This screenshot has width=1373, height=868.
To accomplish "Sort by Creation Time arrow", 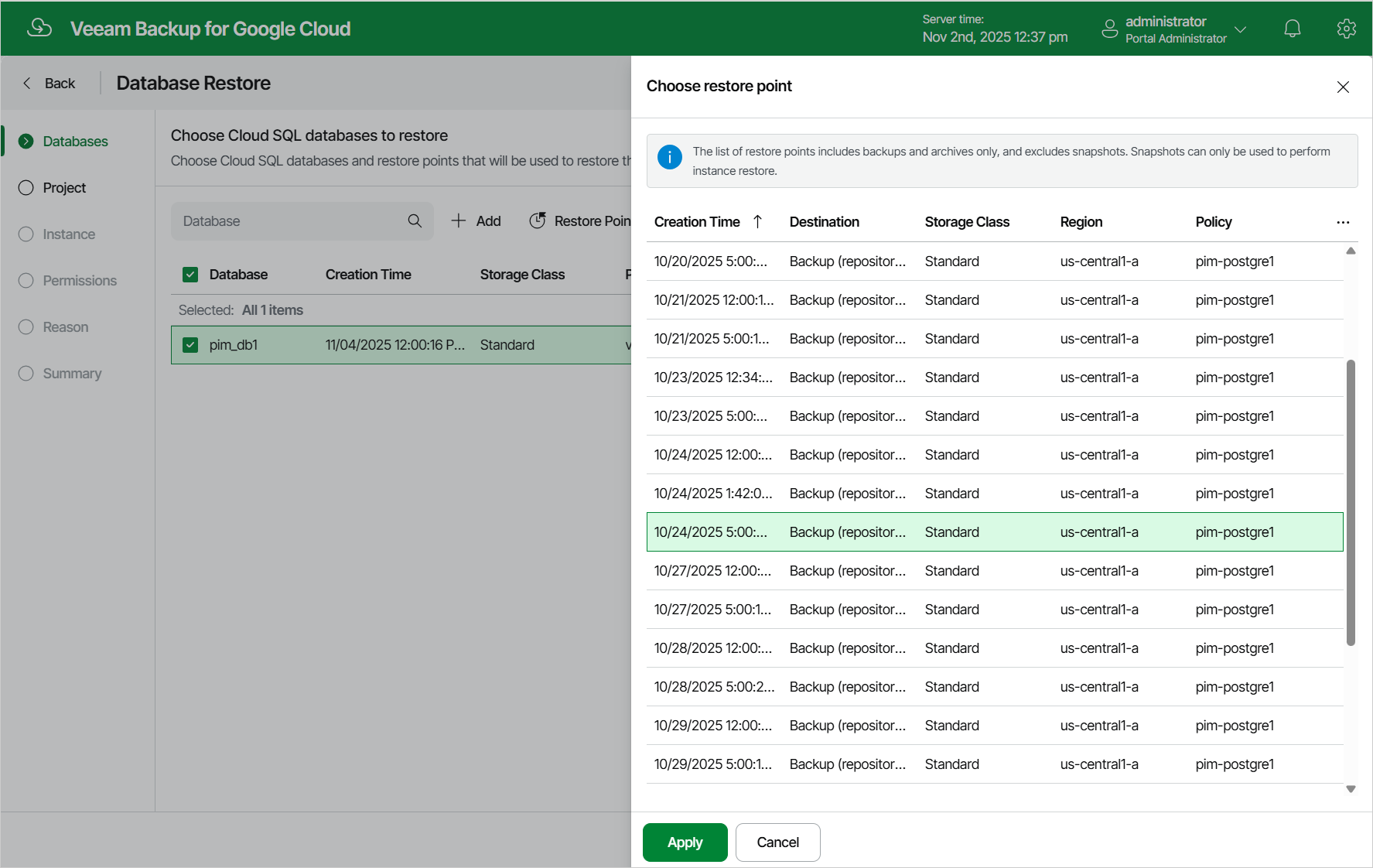I will click(x=758, y=222).
